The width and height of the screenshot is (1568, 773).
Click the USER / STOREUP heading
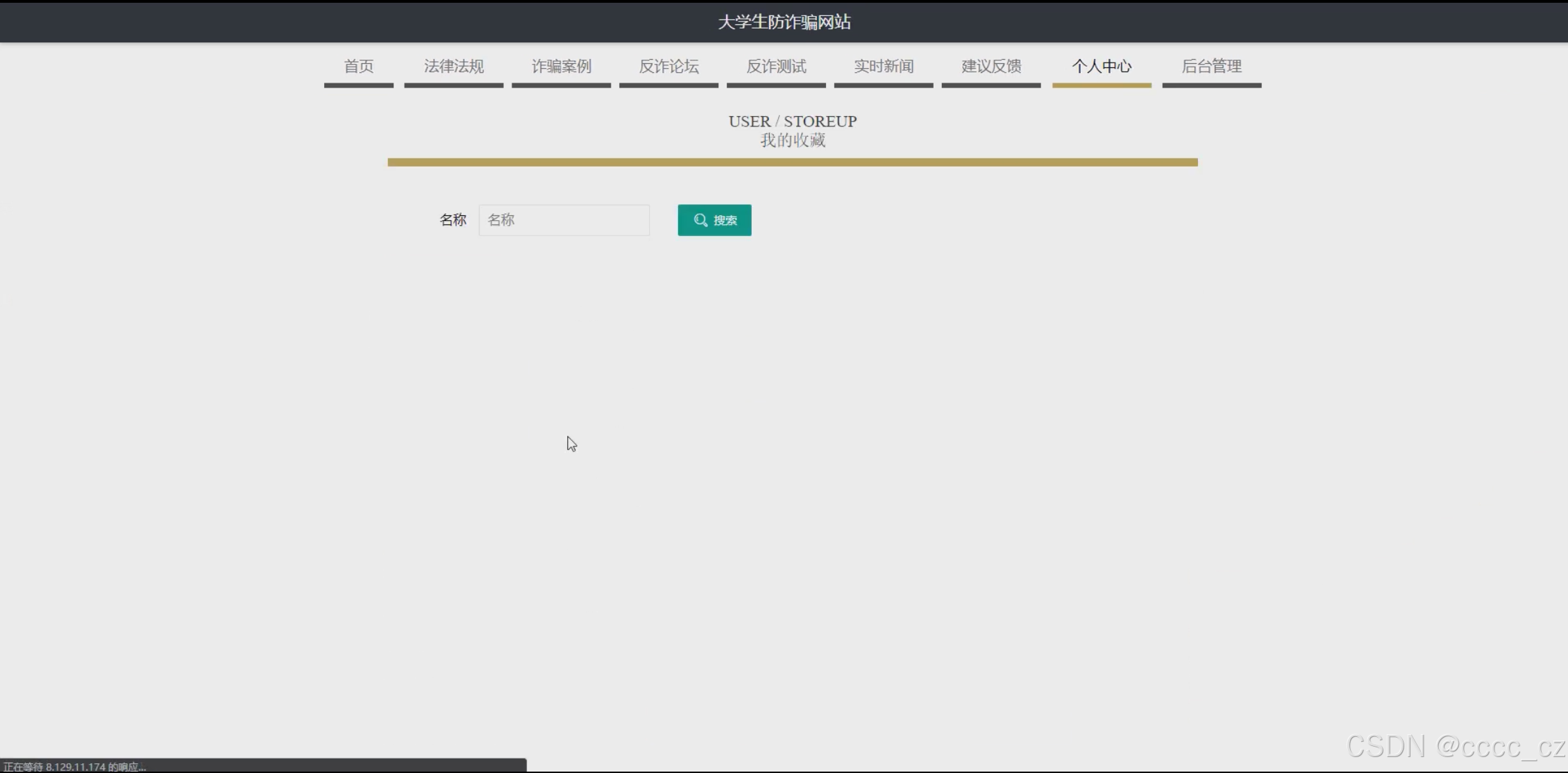(793, 122)
